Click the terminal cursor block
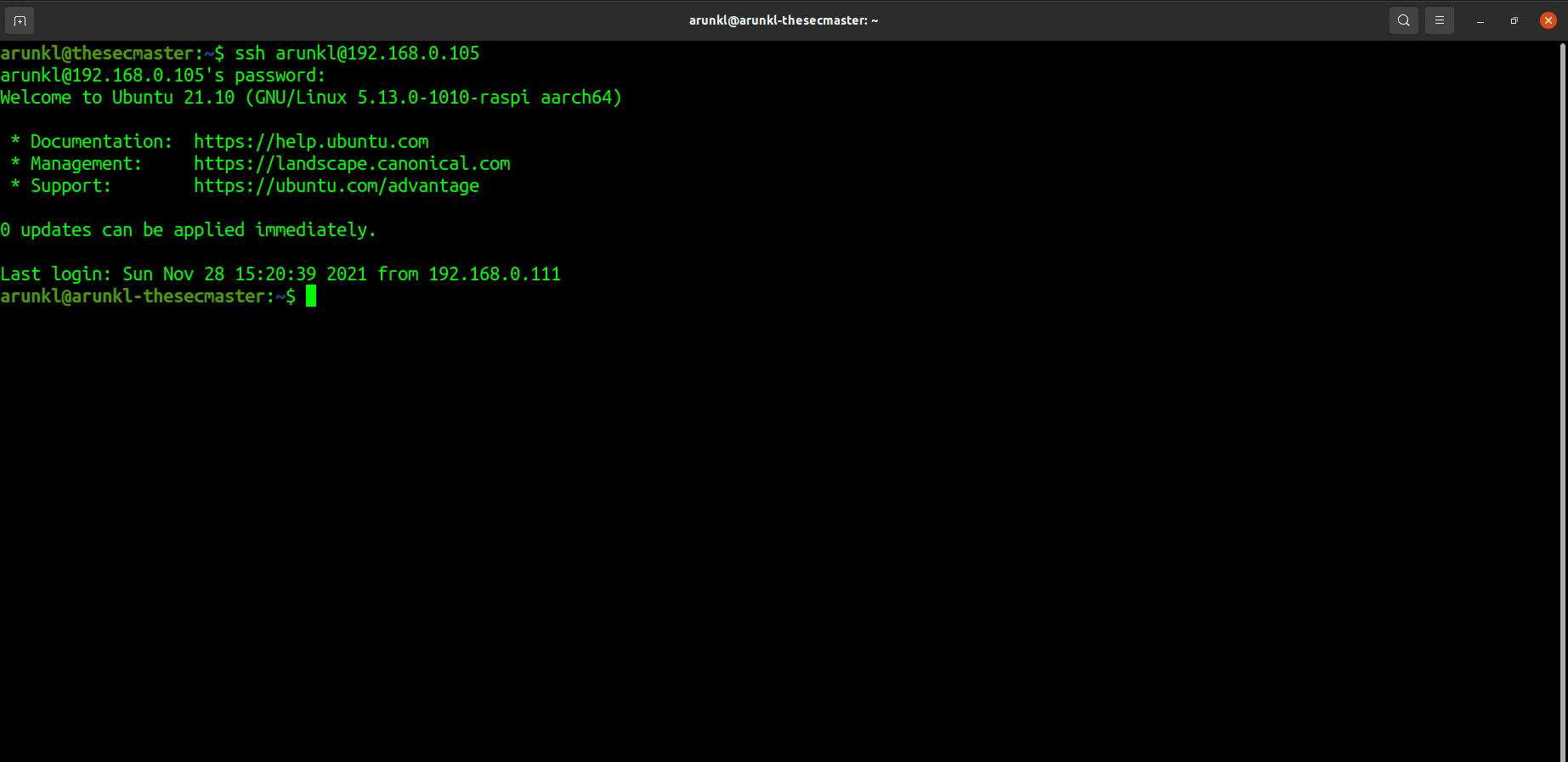This screenshot has height=762, width=1568. [311, 296]
